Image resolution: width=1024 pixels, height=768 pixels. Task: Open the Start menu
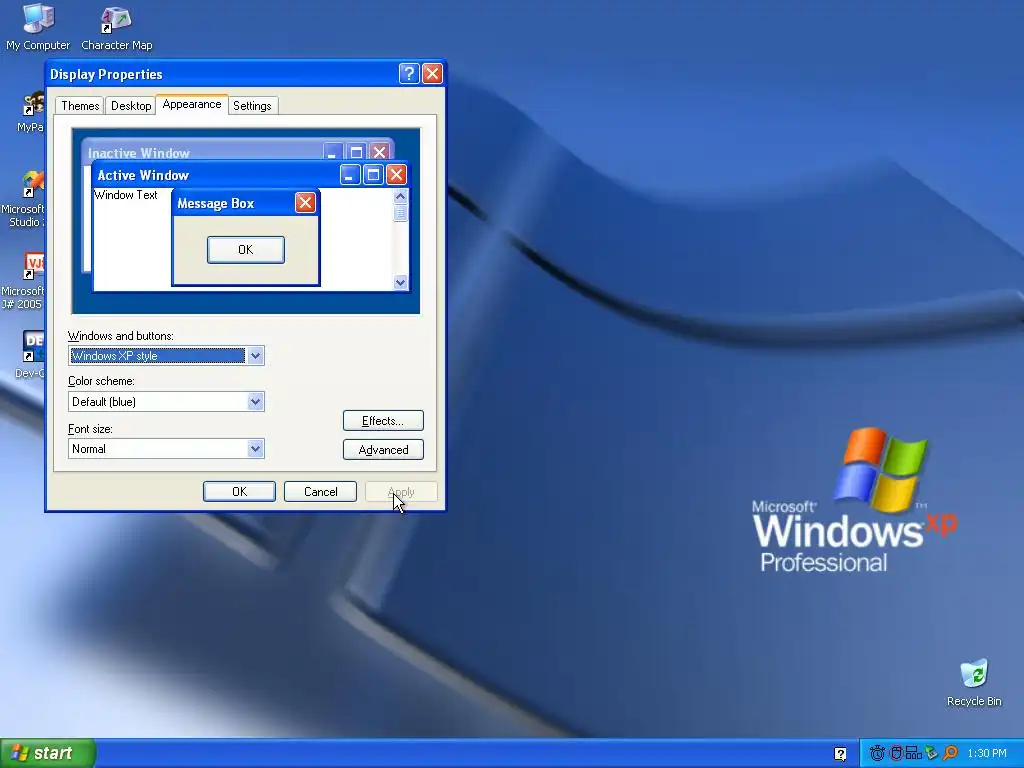click(x=48, y=753)
